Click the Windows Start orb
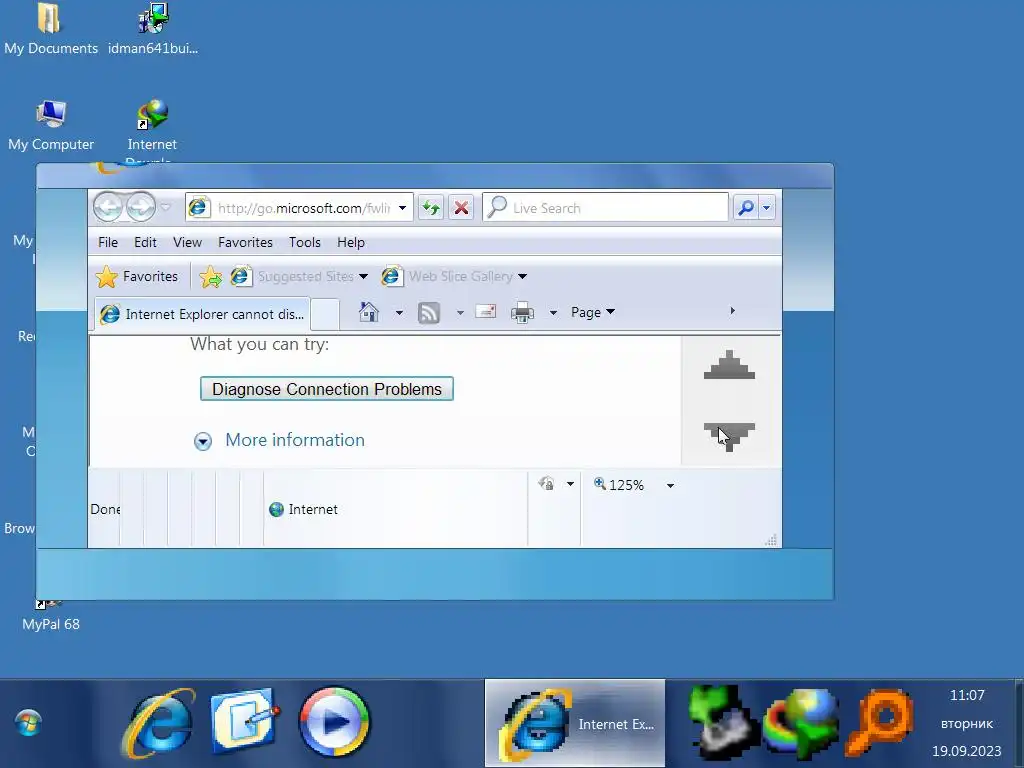The height and width of the screenshot is (768, 1024). (x=28, y=723)
